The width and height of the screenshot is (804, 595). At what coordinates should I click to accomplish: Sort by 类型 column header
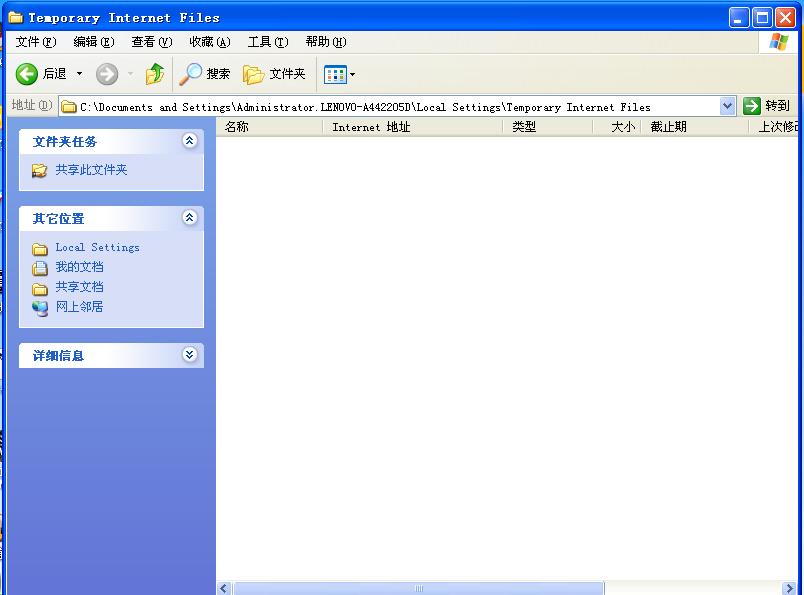(547, 127)
